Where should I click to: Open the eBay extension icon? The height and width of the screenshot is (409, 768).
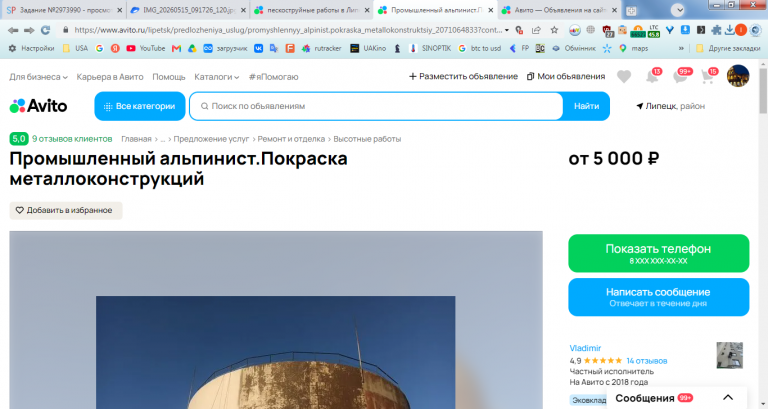[574, 30]
